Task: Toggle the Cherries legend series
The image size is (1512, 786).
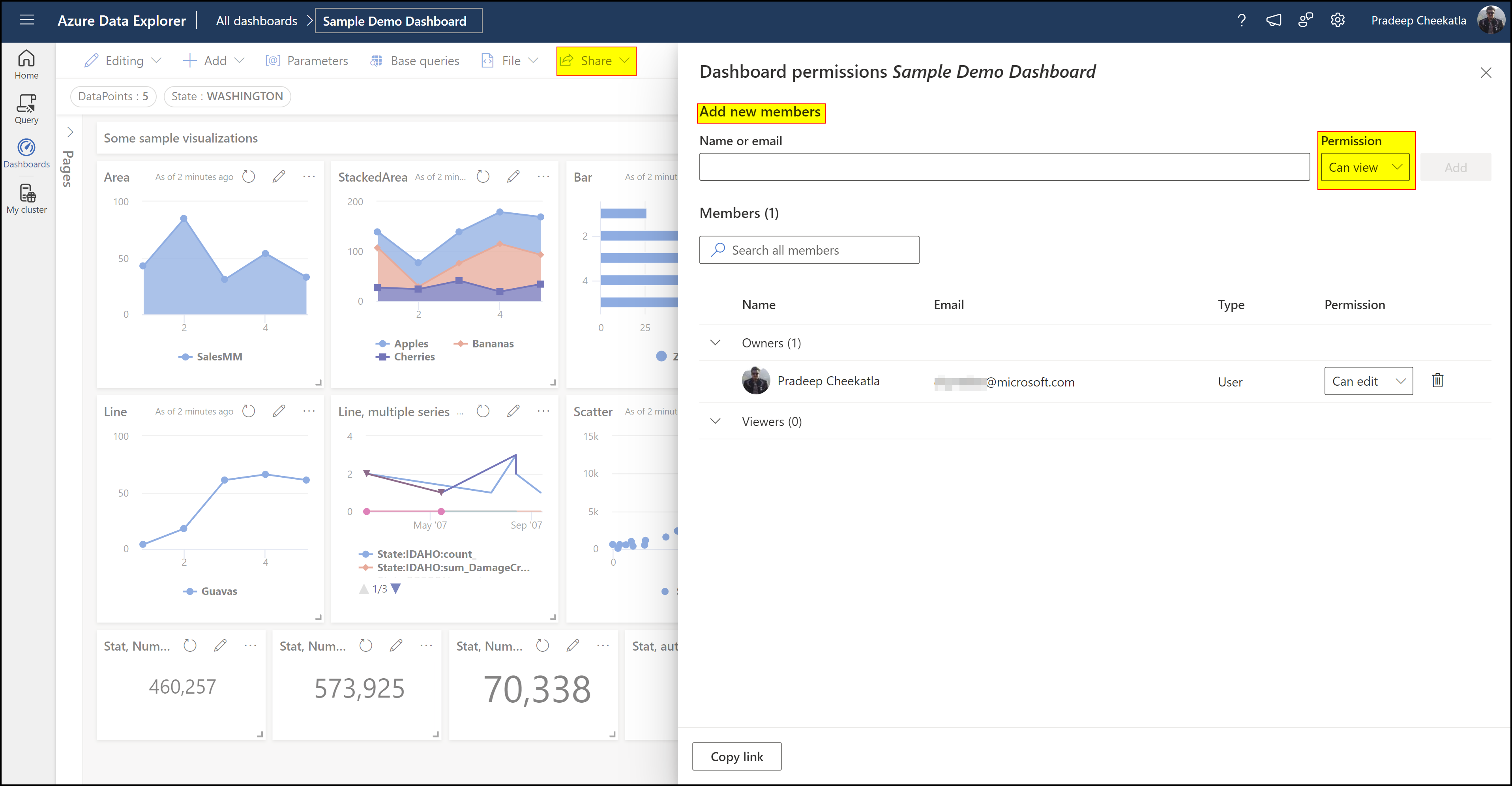Action: (x=406, y=357)
